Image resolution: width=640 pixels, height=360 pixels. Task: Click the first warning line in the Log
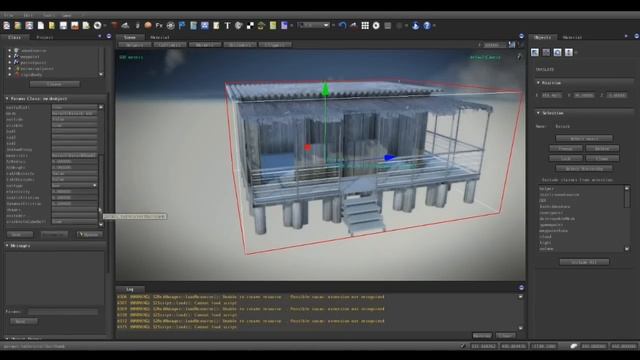tap(251, 297)
